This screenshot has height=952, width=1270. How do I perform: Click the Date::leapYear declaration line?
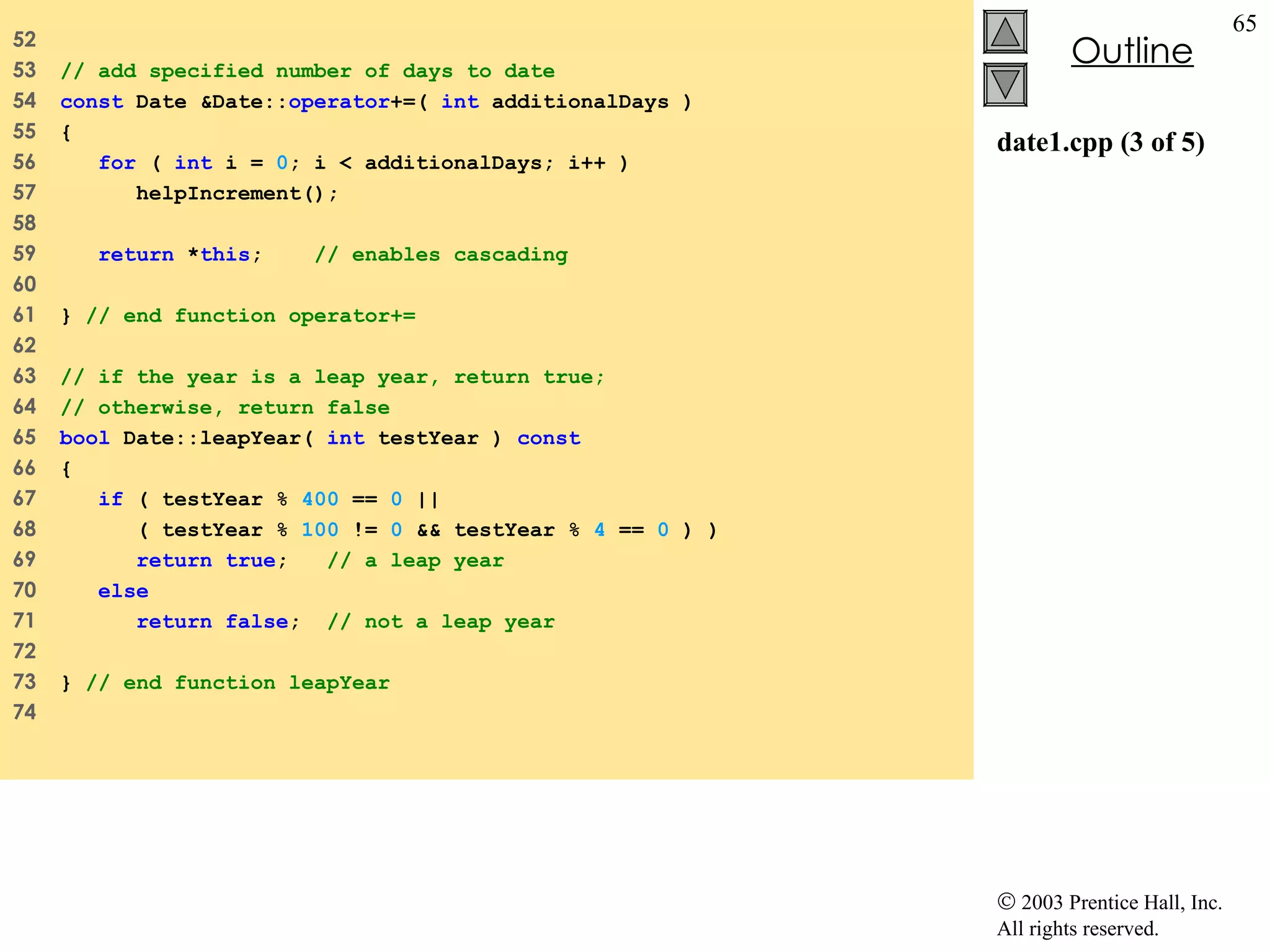click(x=320, y=438)
